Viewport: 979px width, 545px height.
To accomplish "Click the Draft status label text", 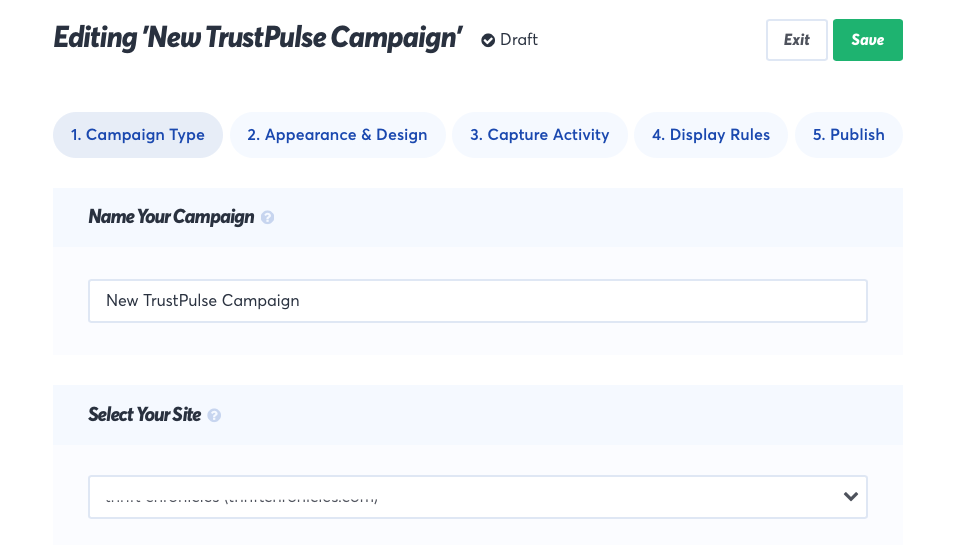I will 519,40.
